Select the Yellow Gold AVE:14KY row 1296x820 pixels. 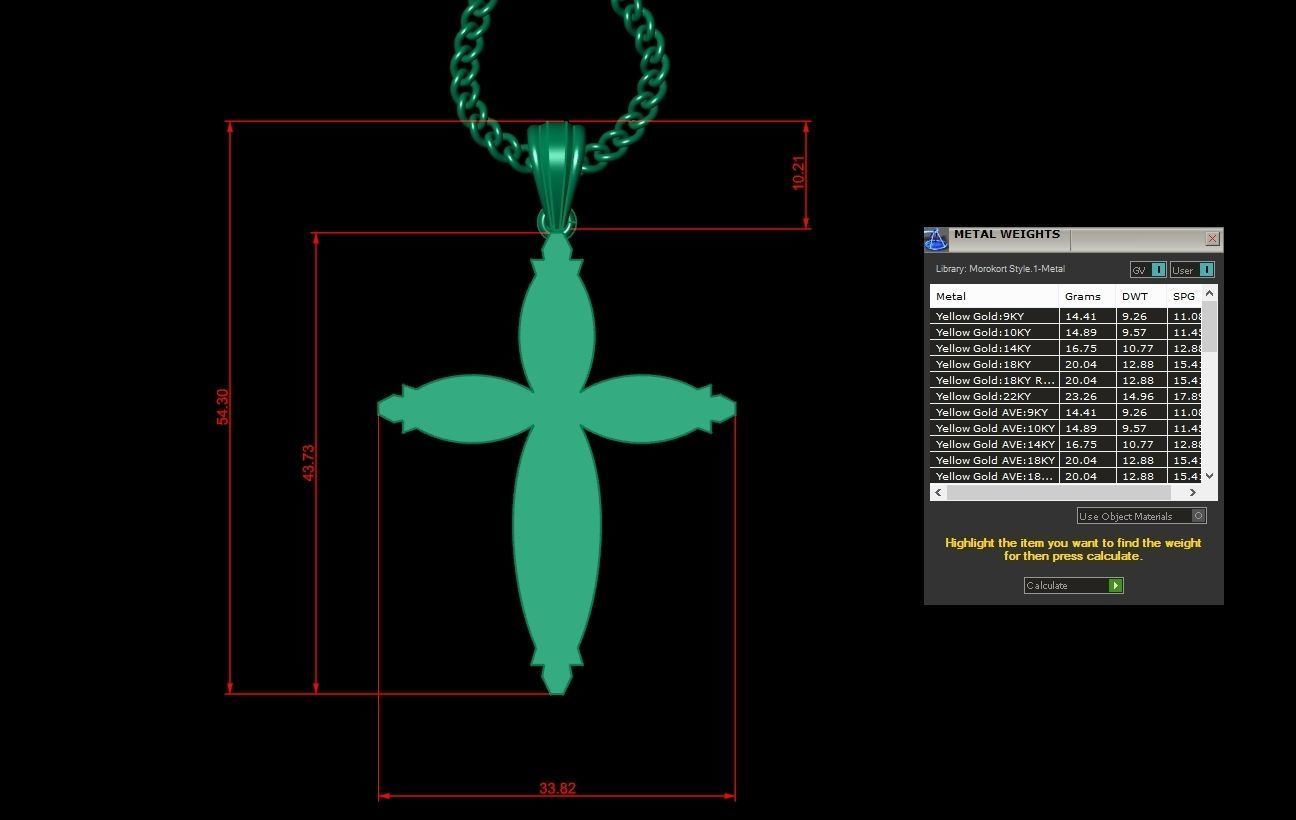tap(1066, 444)
